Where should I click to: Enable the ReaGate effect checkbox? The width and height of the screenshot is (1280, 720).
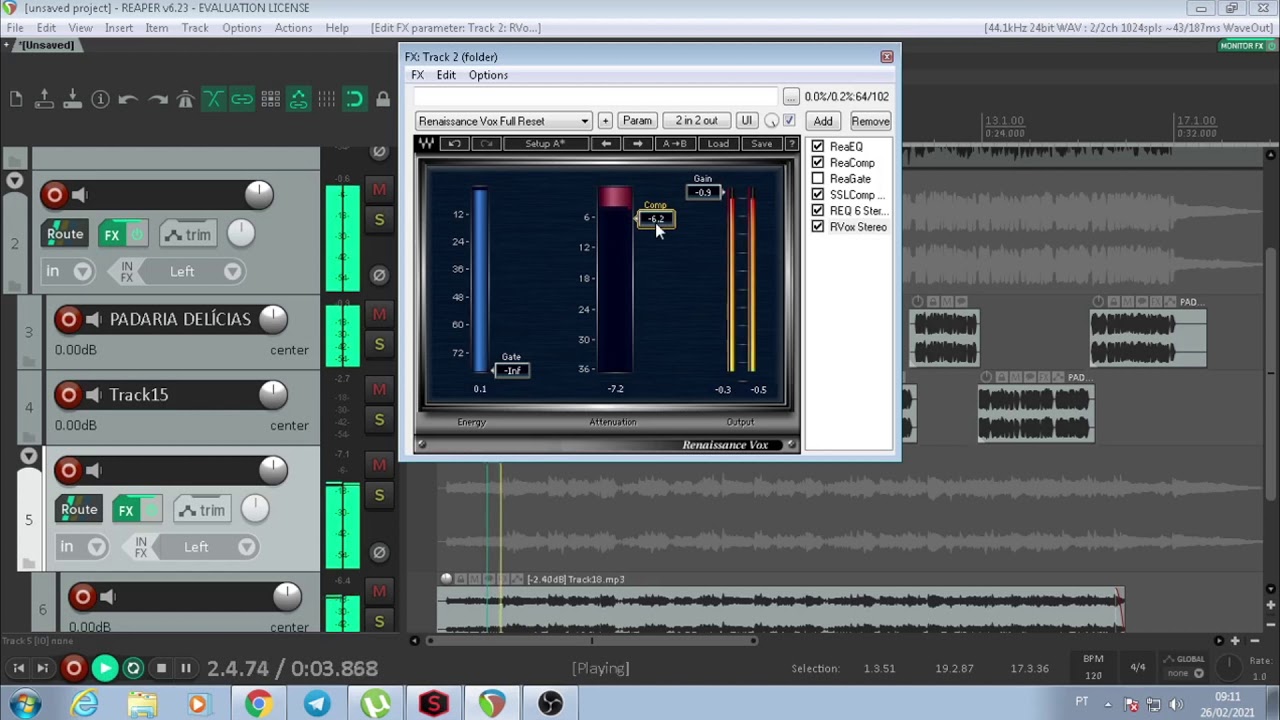[x=818, y=179]
